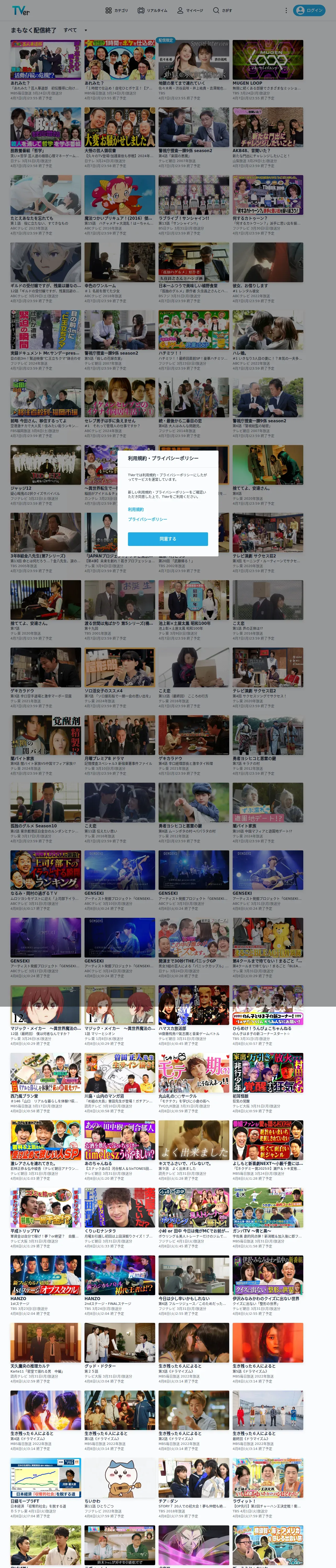Select ソロ活女子のススメ4 title

104,691
